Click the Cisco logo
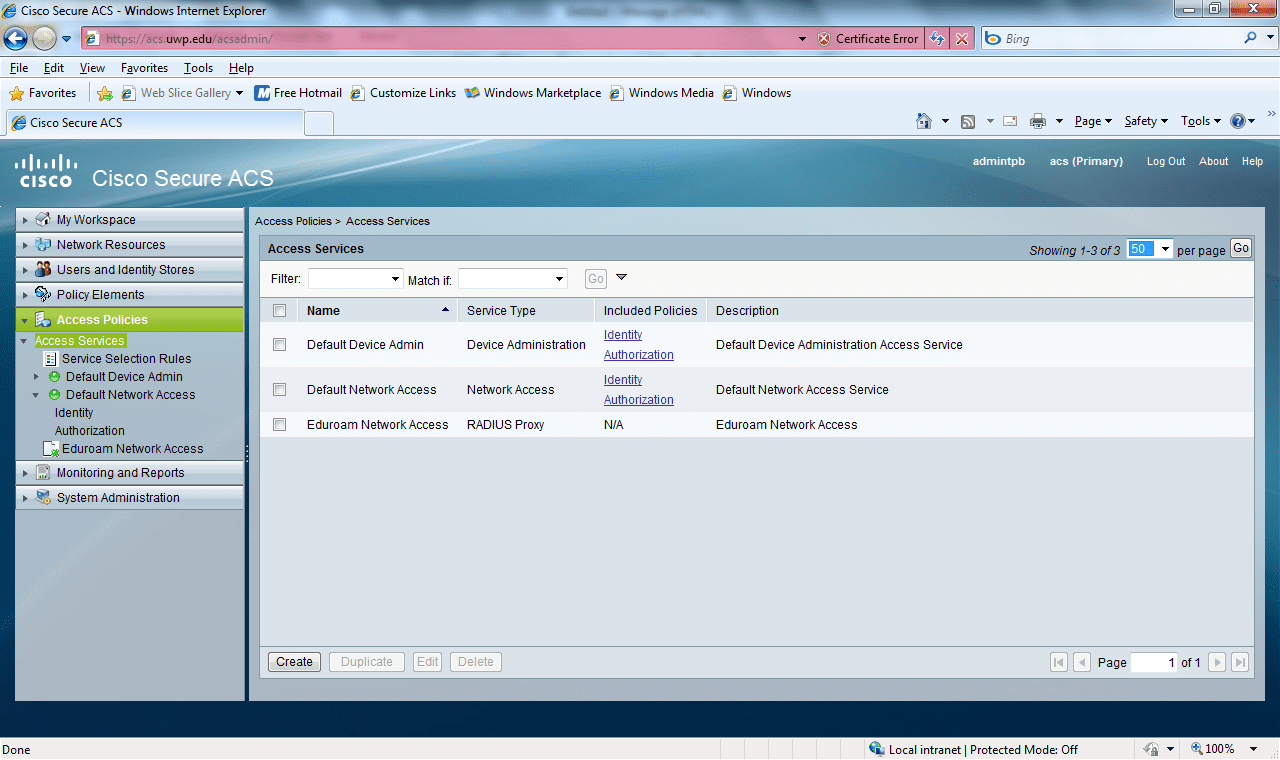 tap(46, 171)
